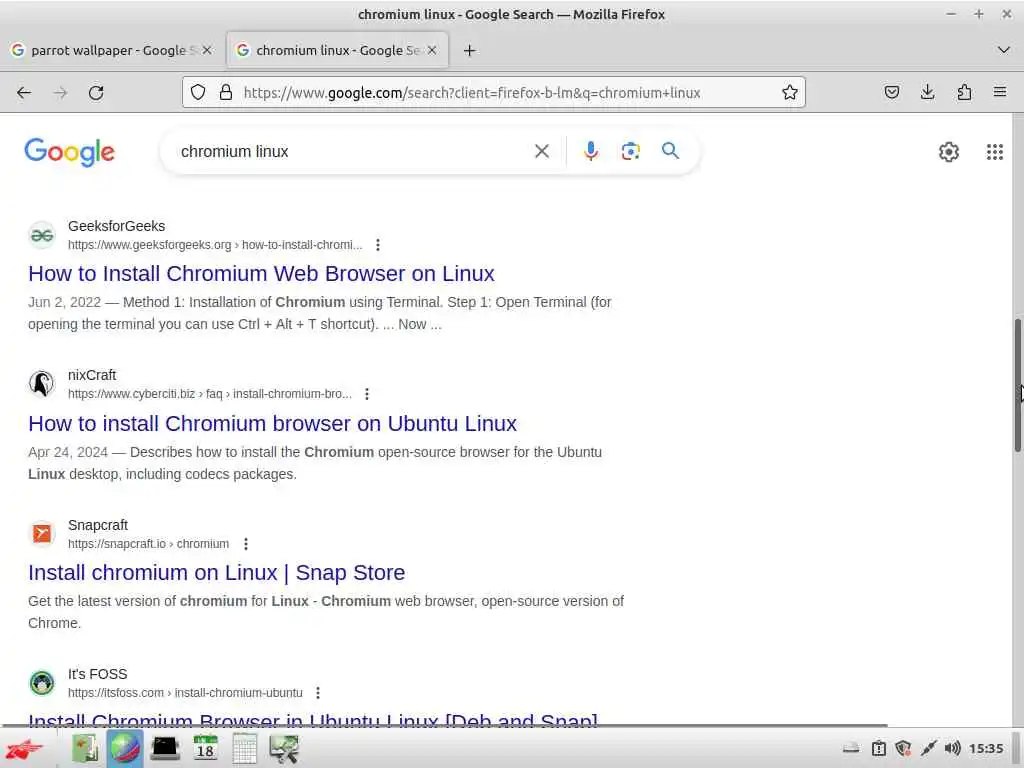Click the Firefox globe taskbar icon
This screenshot has width=1024, height=768.
click(x=125, y=748)
